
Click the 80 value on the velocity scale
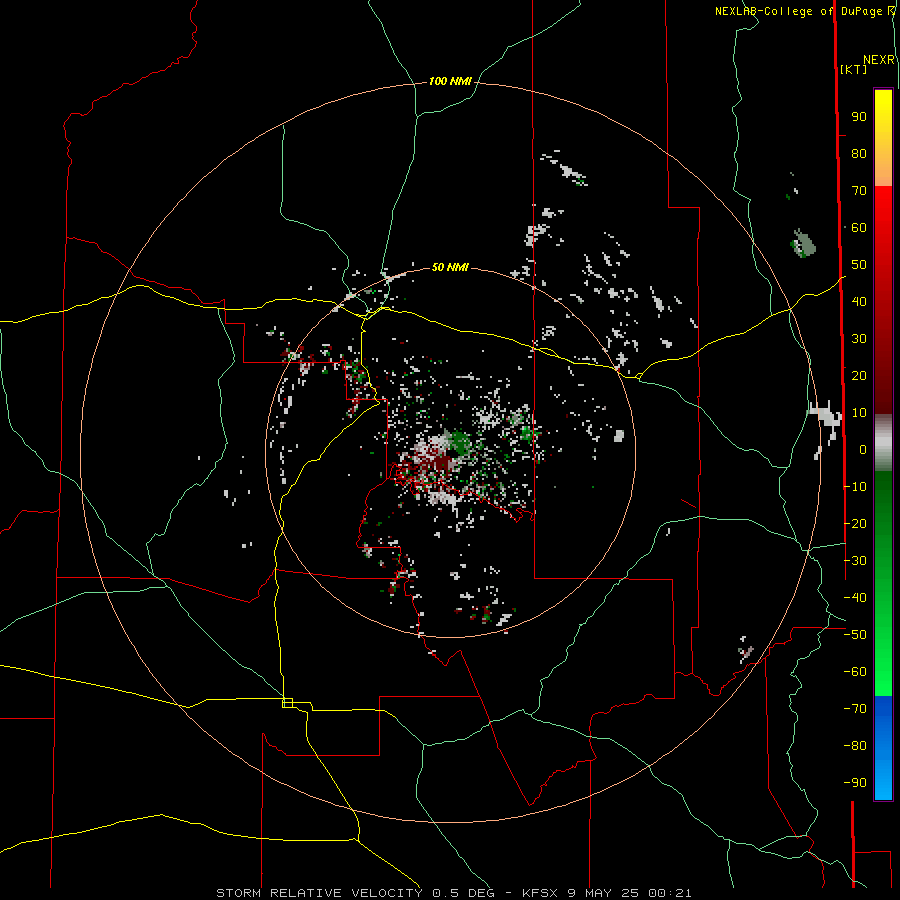859,154
